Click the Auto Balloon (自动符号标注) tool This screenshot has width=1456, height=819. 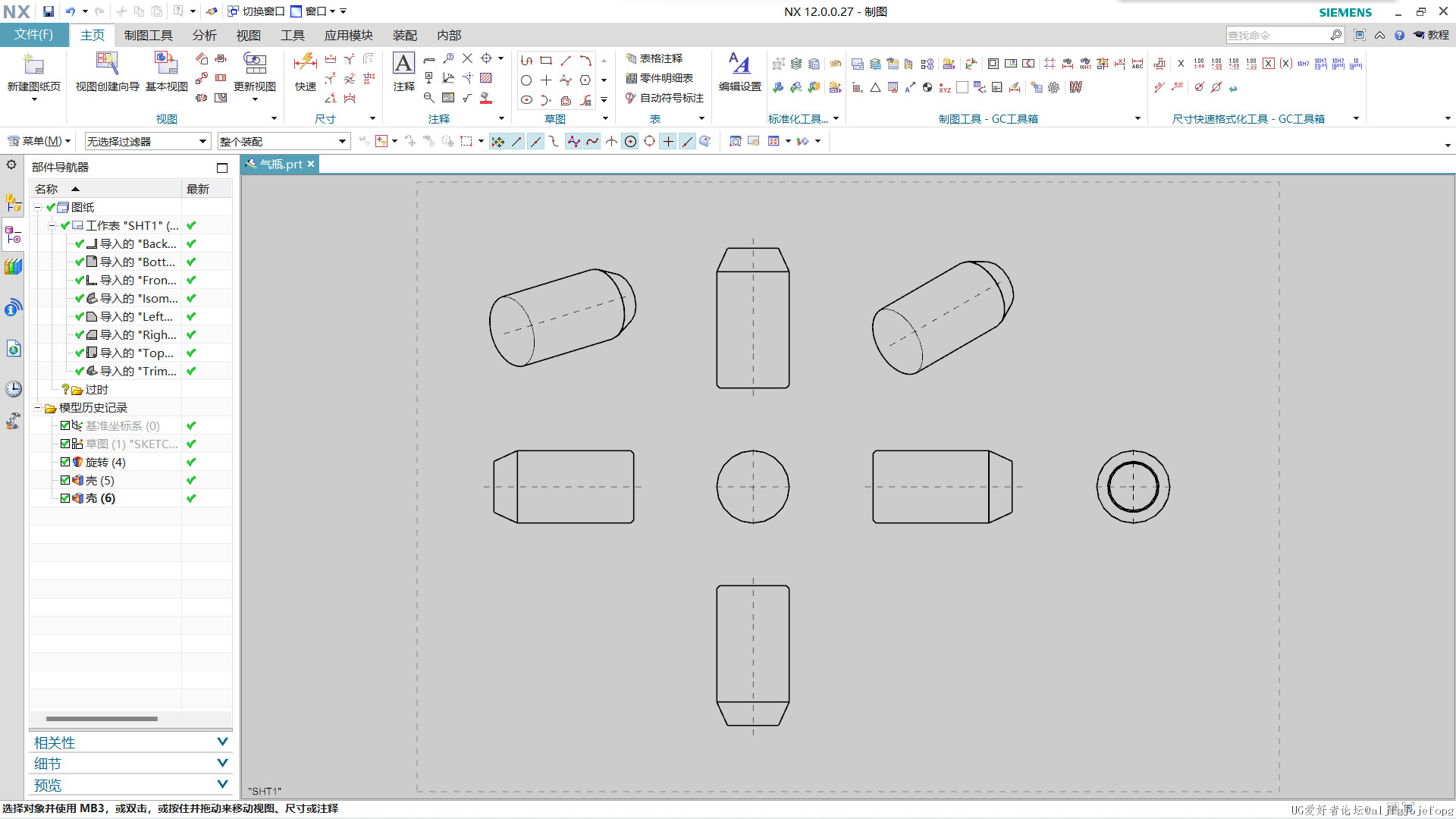click(664, 98)
